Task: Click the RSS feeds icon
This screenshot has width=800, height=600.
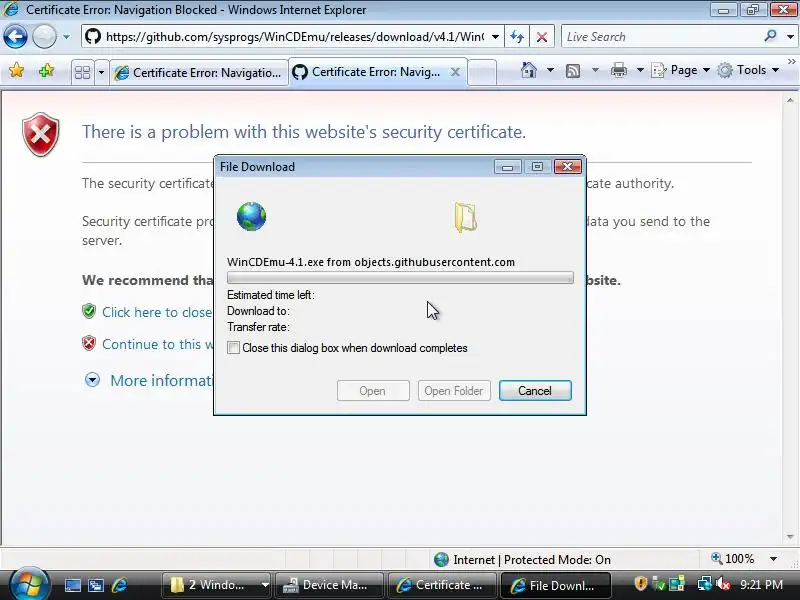Action: pos(573,71)
